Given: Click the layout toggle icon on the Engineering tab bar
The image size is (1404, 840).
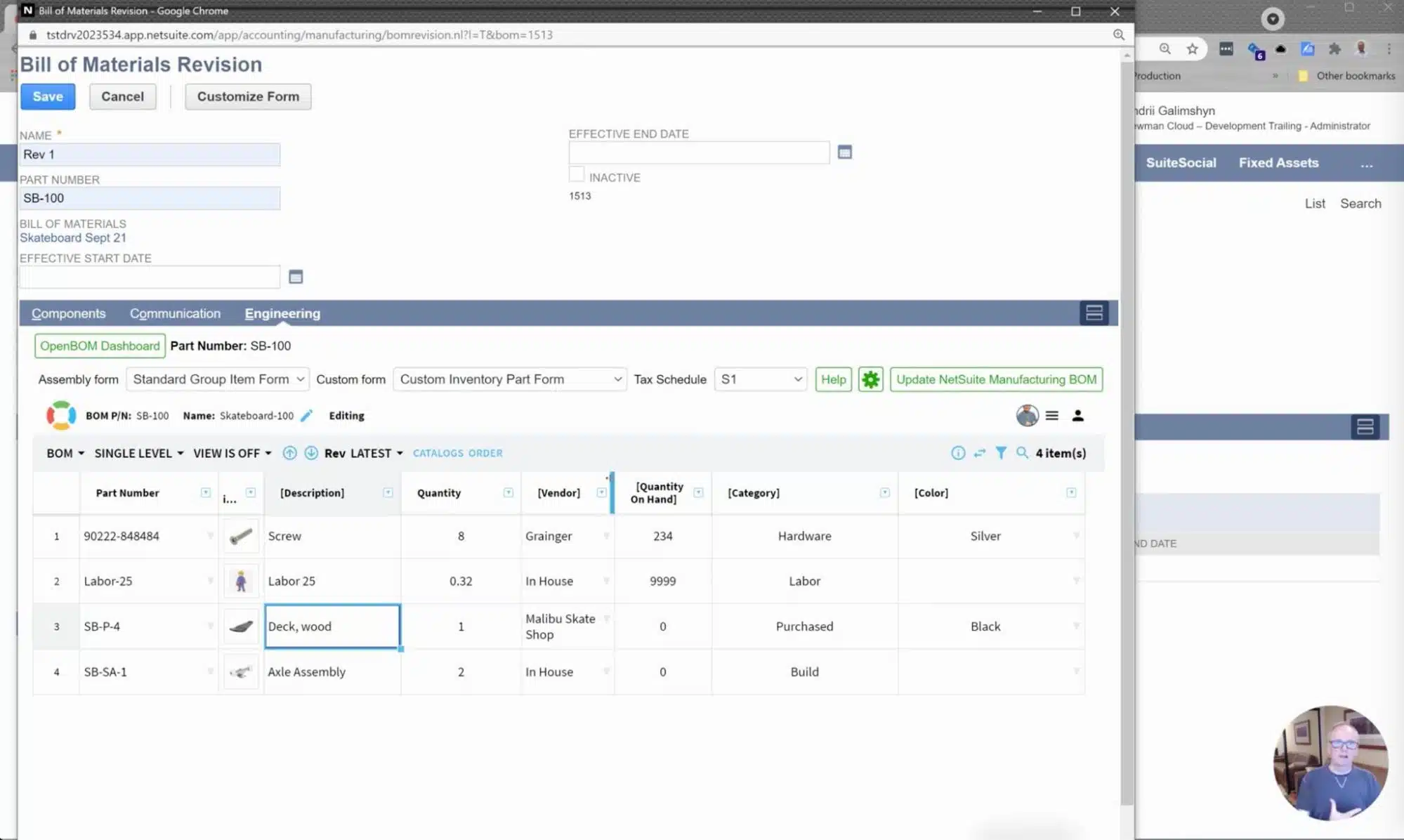Looking at the screenshot, I should tap(1094, 313).
